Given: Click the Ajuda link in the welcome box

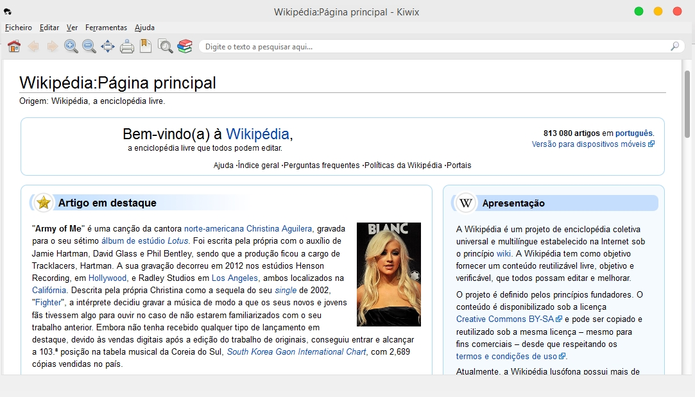Looking at the screenshot, I should click(x=223, y=165).
